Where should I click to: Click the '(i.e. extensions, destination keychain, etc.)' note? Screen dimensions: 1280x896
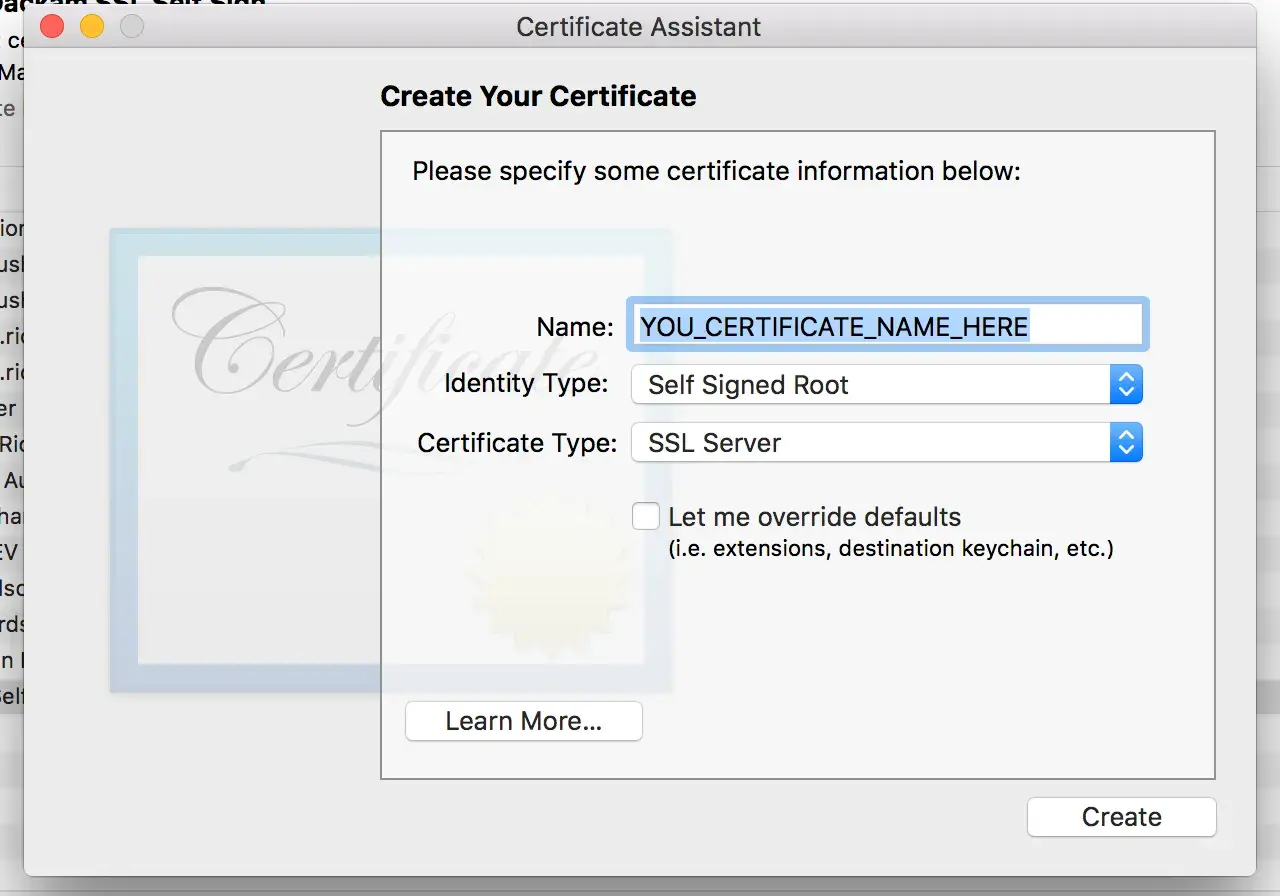coord(890,548)
